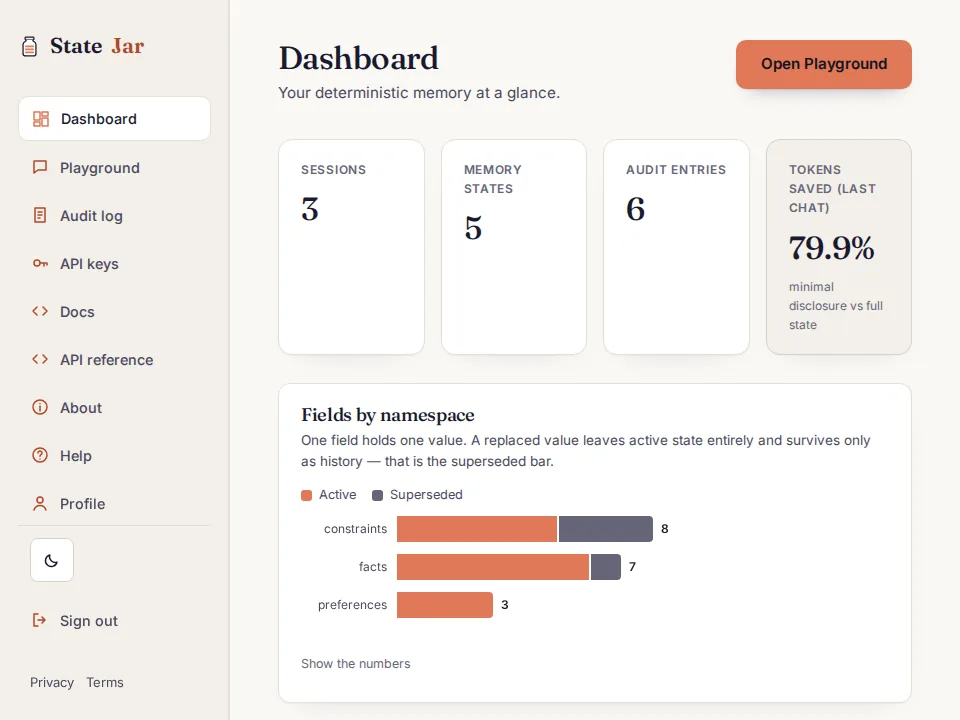Click the 'Active' legend label

(x=337, y=495)
